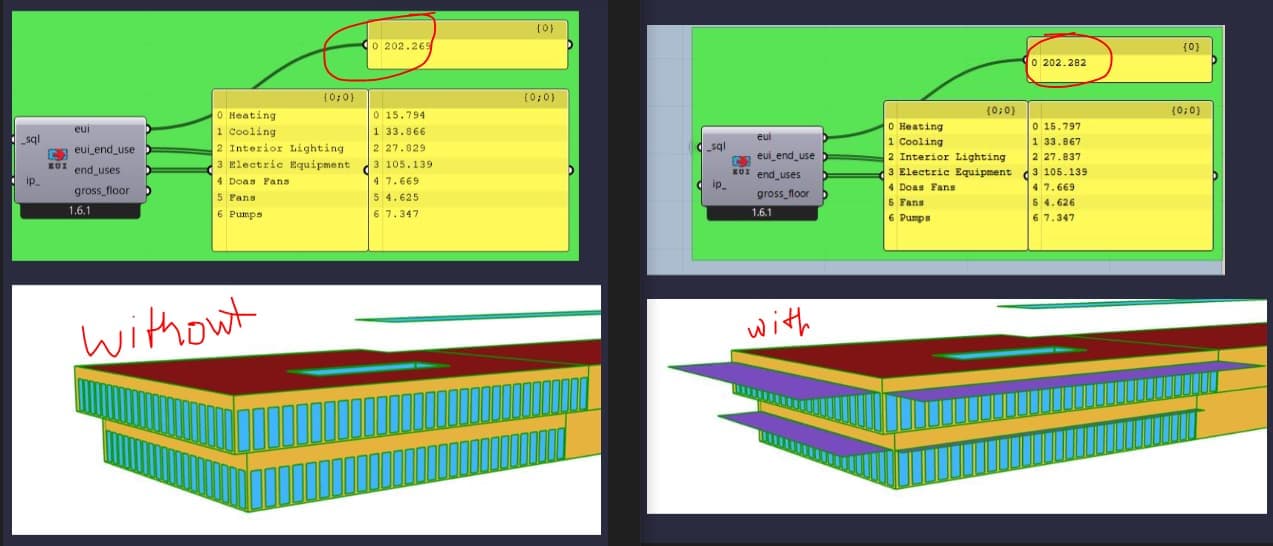
Task: Click the 1.6.1 version label on right component
Action: (x=761, y=213)
